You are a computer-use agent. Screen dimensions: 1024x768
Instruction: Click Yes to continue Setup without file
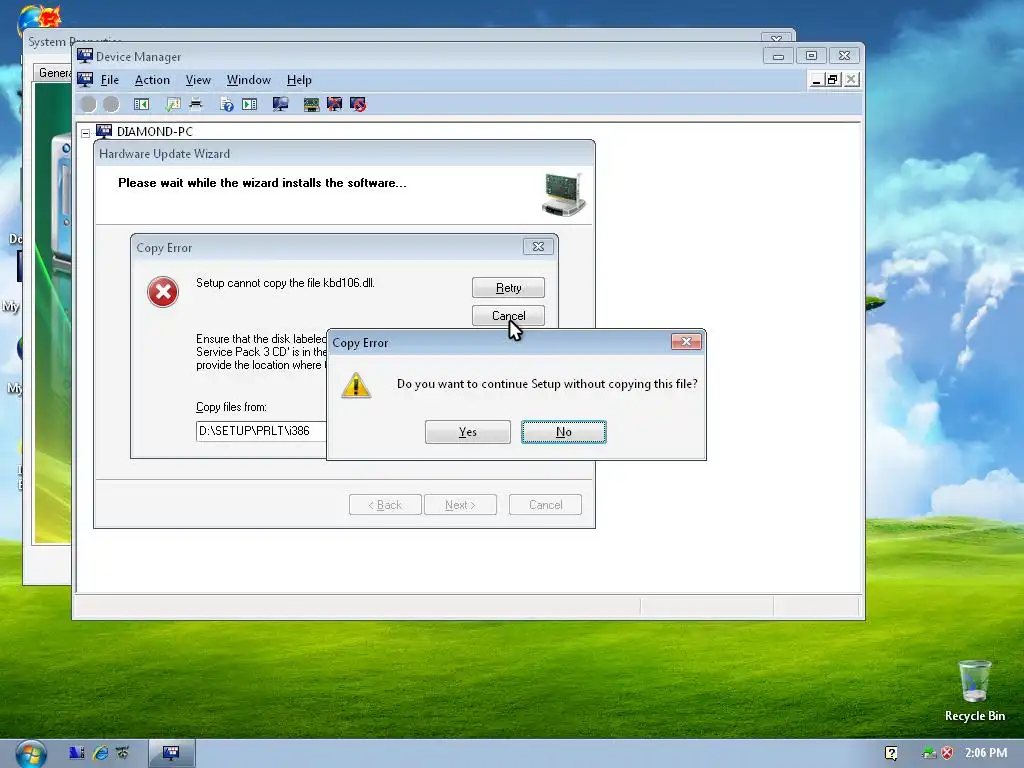(468, 432)
